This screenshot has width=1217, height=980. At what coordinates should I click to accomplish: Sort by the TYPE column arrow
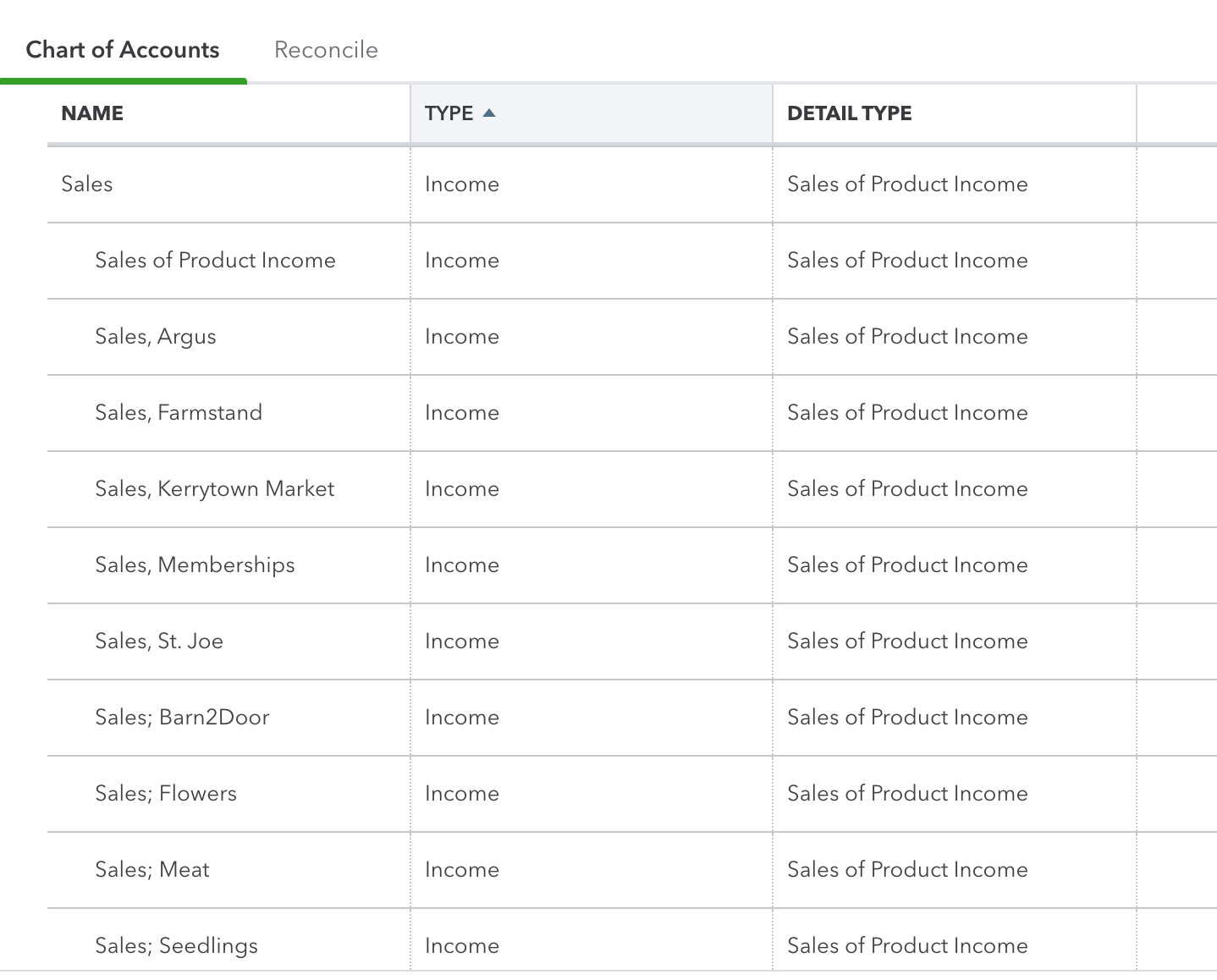point(489,113)
